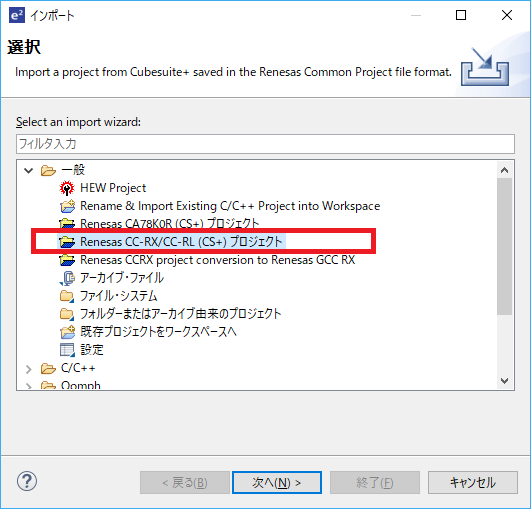Click the 既存プロジェクトをワークスペースへ icon
The width and height of the screenshot is (531, 509).
click(67, 332)
